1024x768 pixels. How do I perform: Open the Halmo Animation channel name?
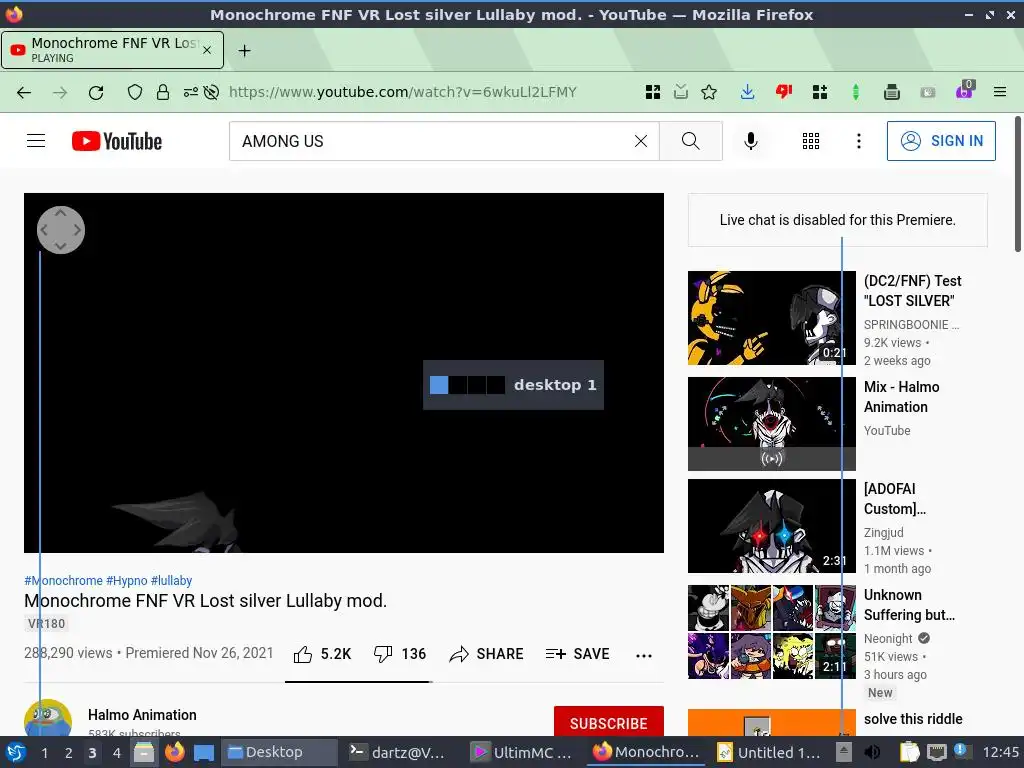pos(142,715)
